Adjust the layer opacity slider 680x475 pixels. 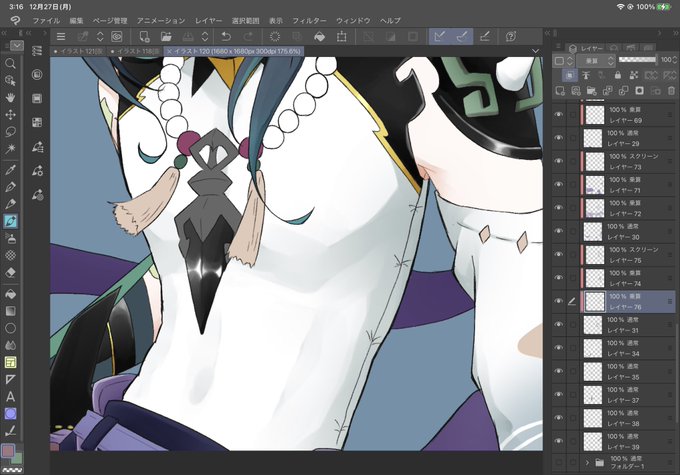tap(638, 60)
